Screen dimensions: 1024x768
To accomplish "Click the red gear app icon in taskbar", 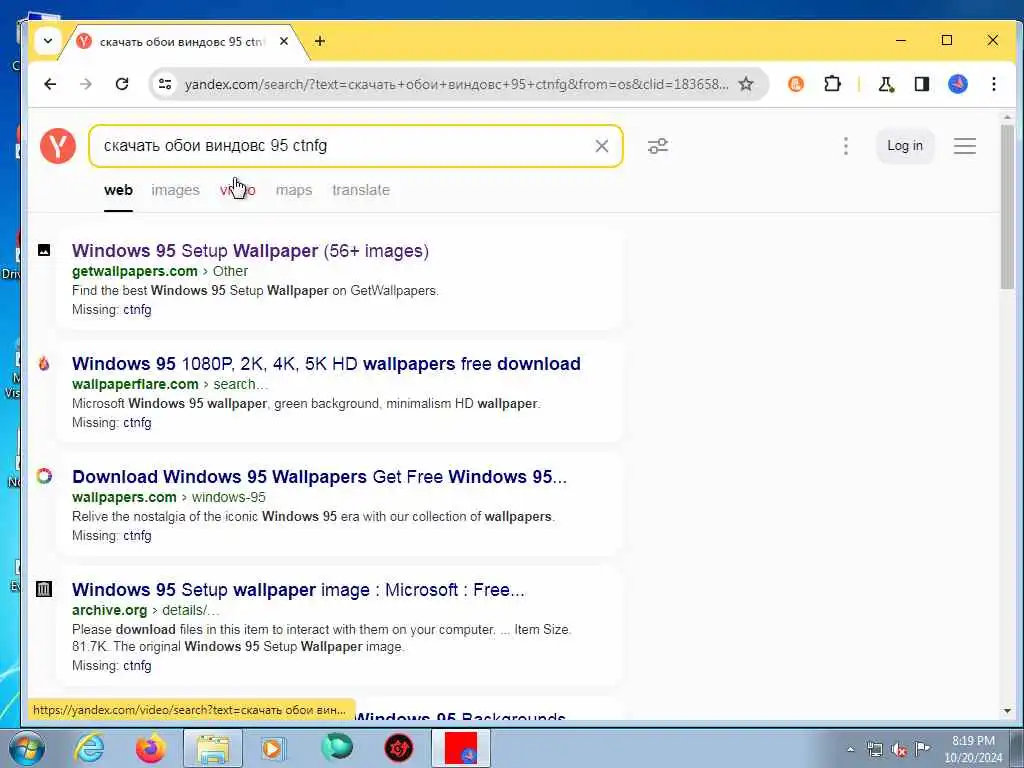I will (x=398, y=748).
